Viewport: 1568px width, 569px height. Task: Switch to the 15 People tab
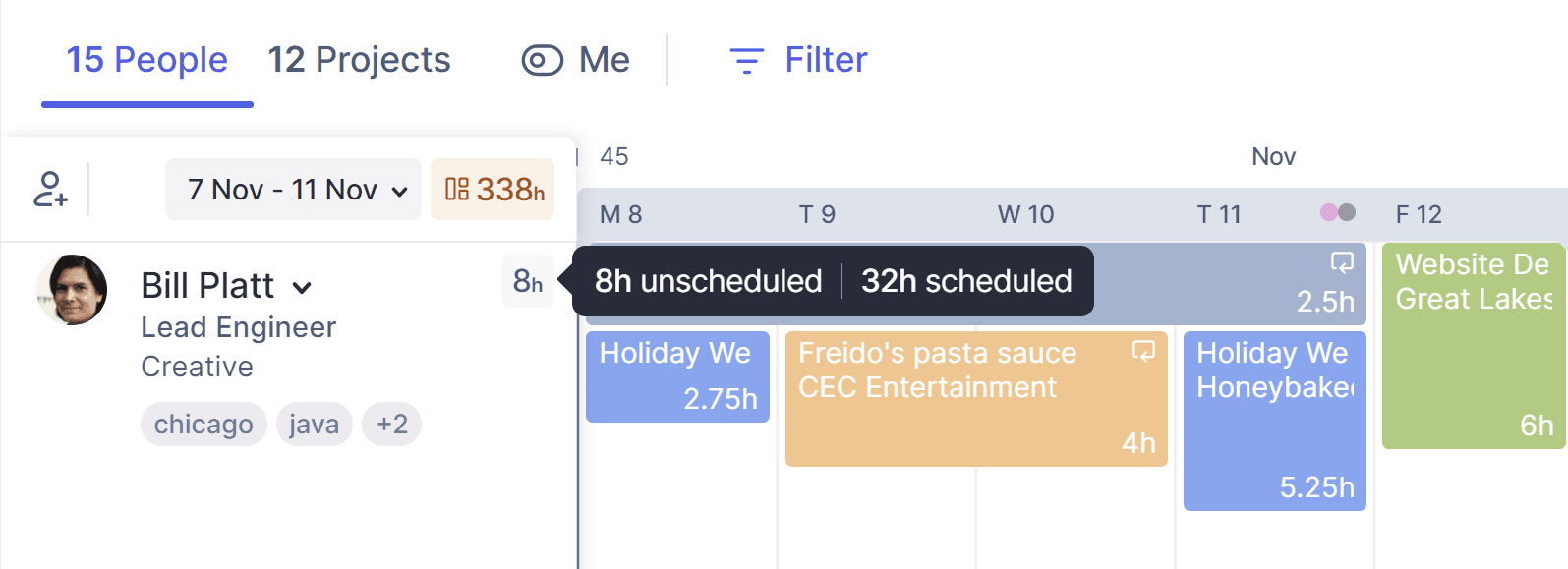click(146, 60)
